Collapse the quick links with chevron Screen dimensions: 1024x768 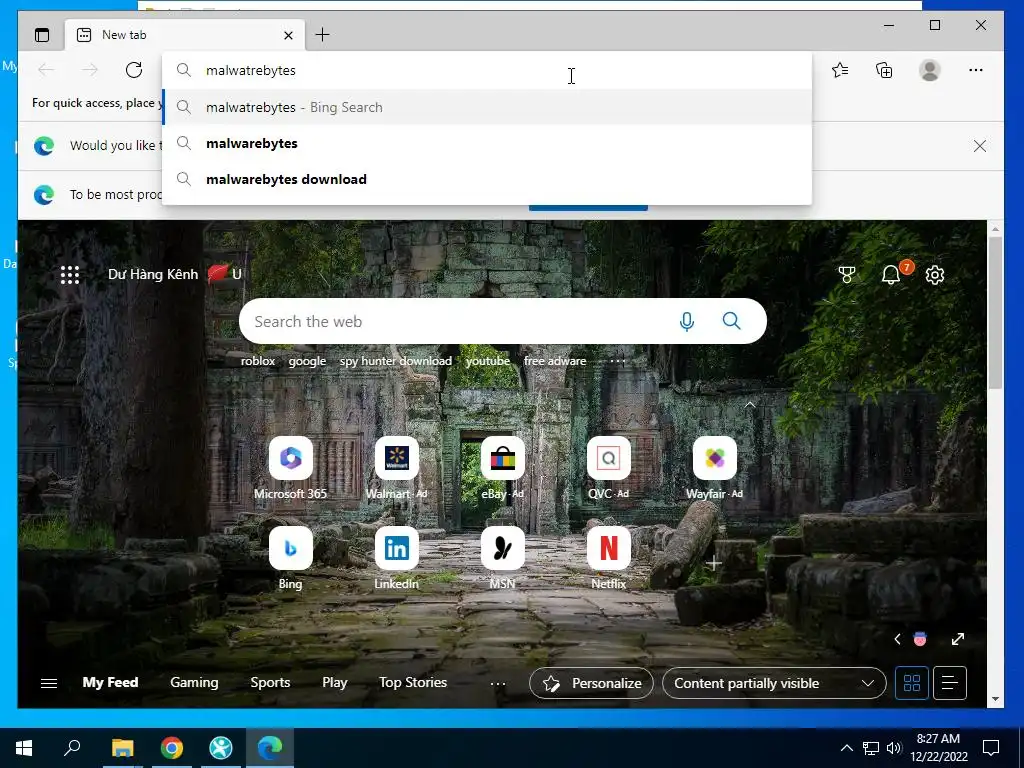pyautogui.click(x=750, y=405)
